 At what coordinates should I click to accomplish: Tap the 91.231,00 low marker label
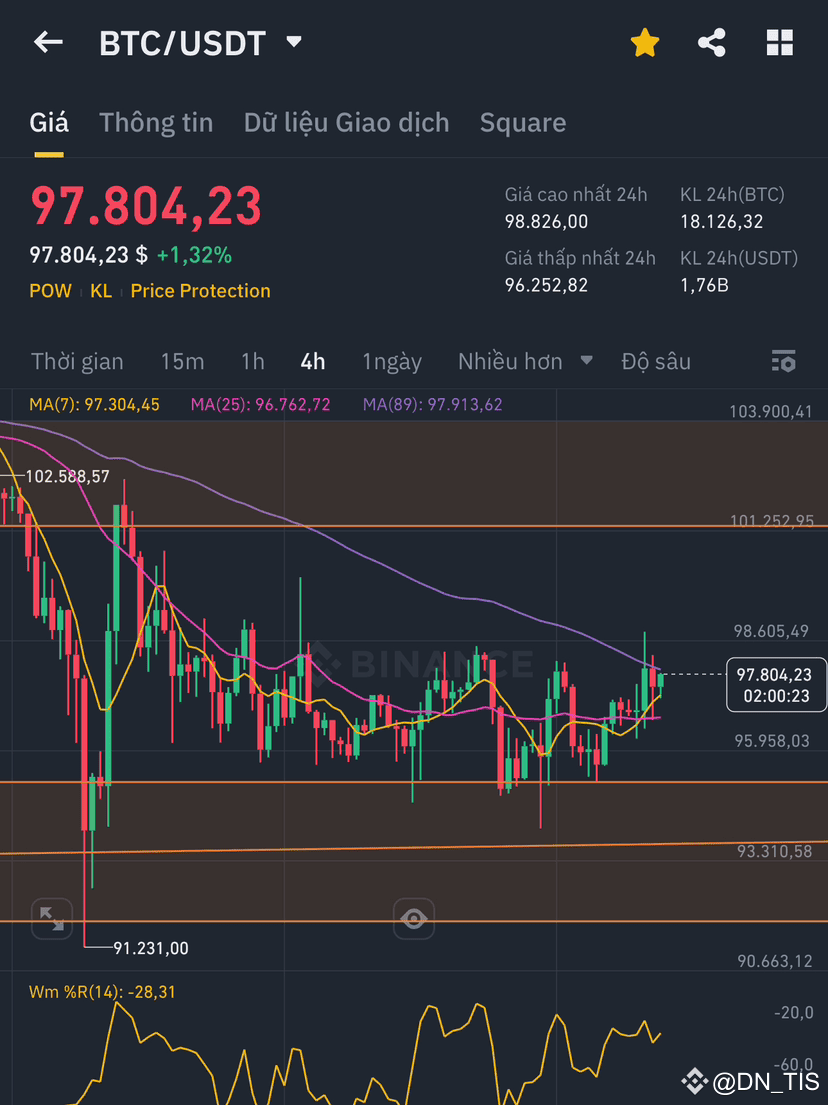(151, 949)
